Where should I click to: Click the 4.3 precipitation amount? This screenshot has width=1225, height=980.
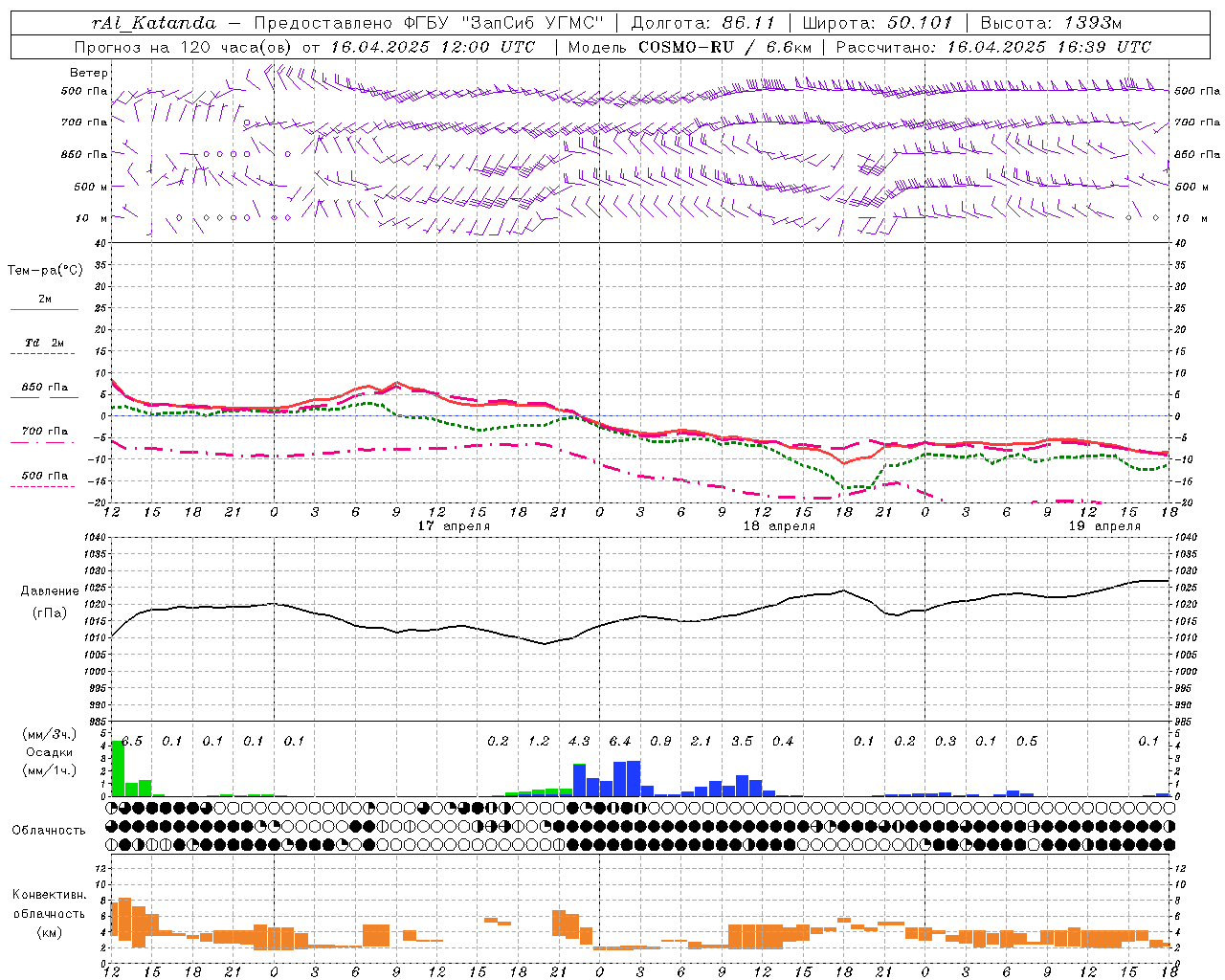click(x=579, y=742)
